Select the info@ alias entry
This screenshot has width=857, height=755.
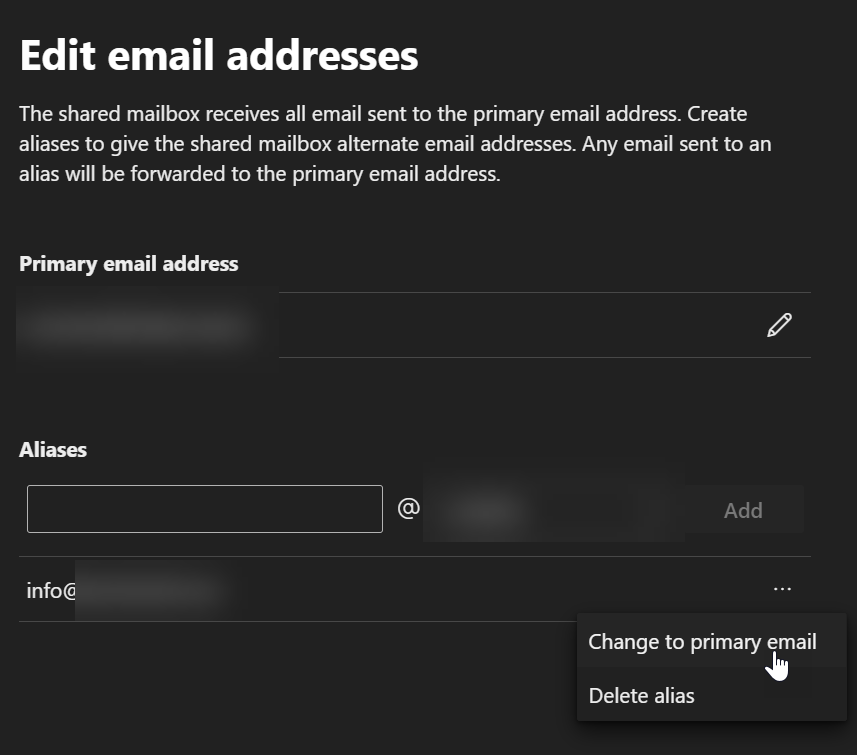click(128, 590)
